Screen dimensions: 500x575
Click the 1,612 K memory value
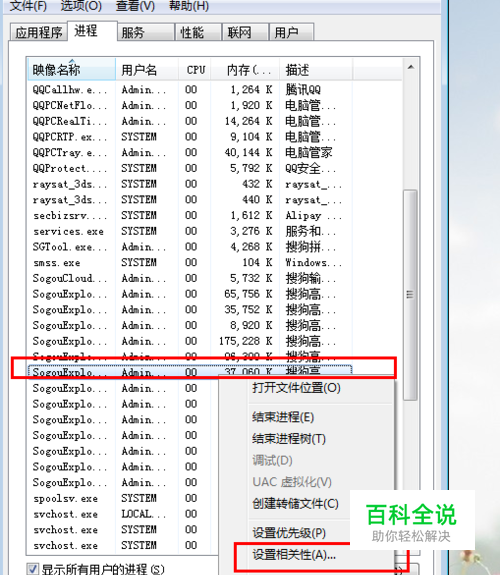click(251, 216)
